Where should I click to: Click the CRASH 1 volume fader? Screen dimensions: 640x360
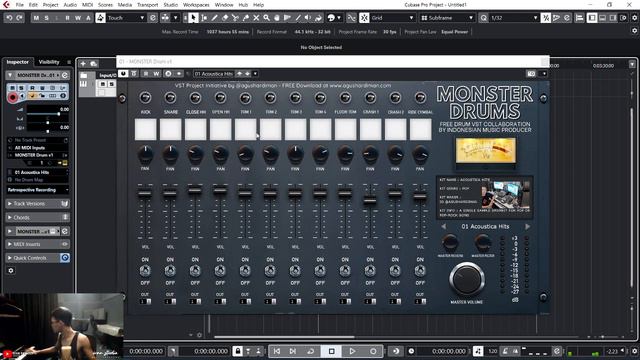(370, 200)
